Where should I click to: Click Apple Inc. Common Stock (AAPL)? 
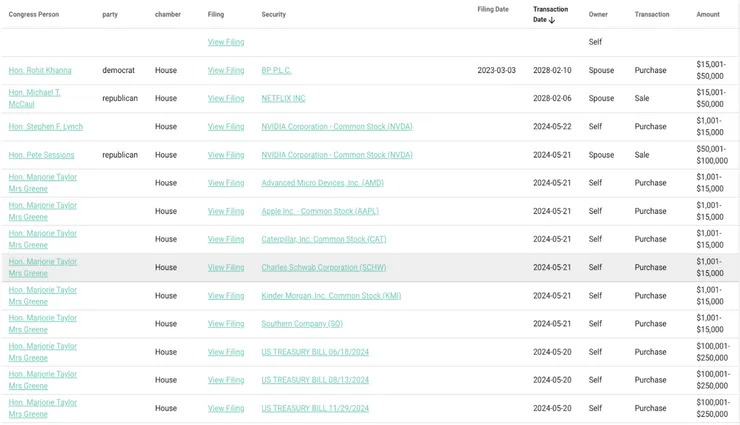[x=320, y=211]
